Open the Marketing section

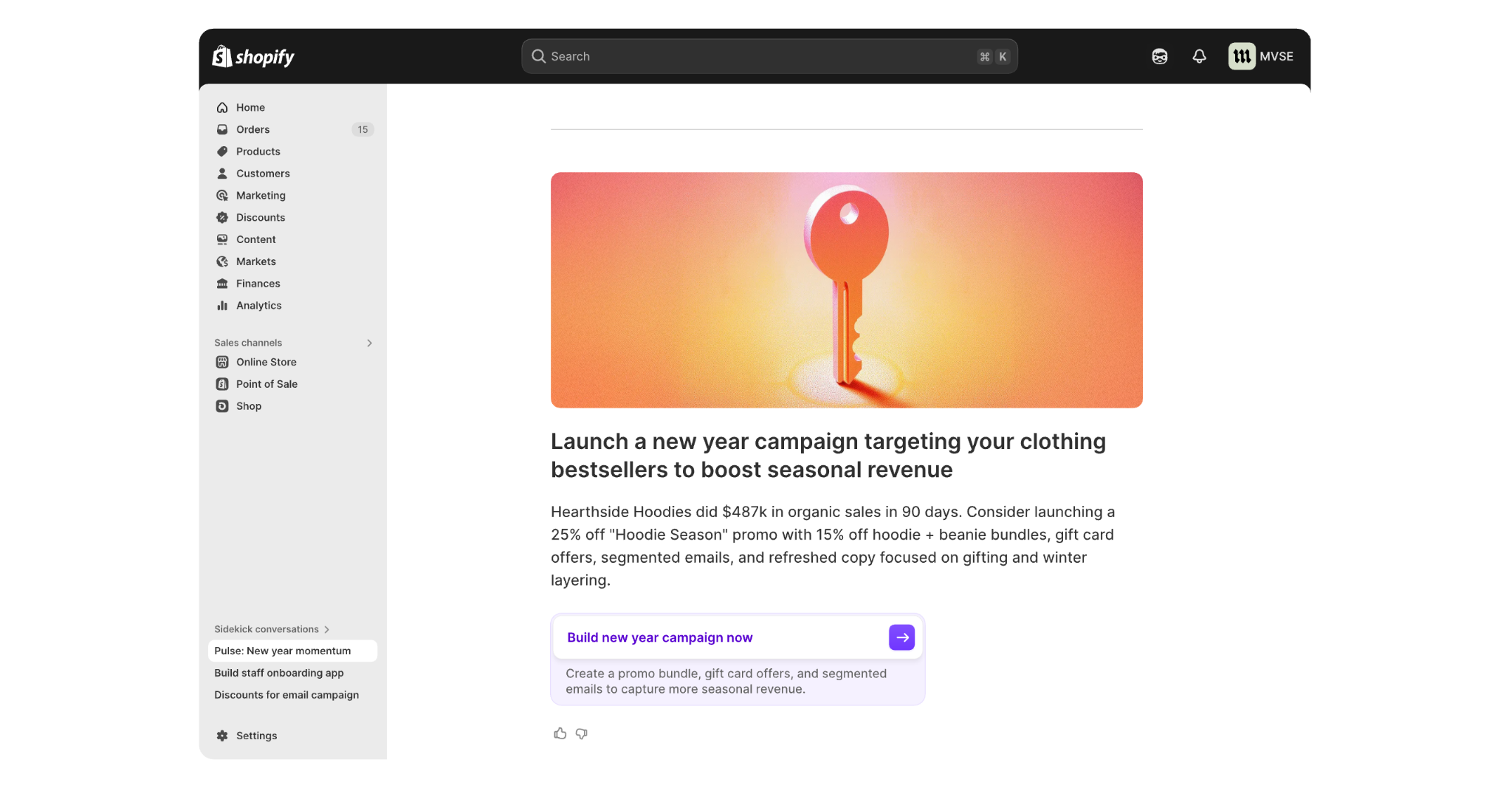pyautogui.click(x=260, y=196)
